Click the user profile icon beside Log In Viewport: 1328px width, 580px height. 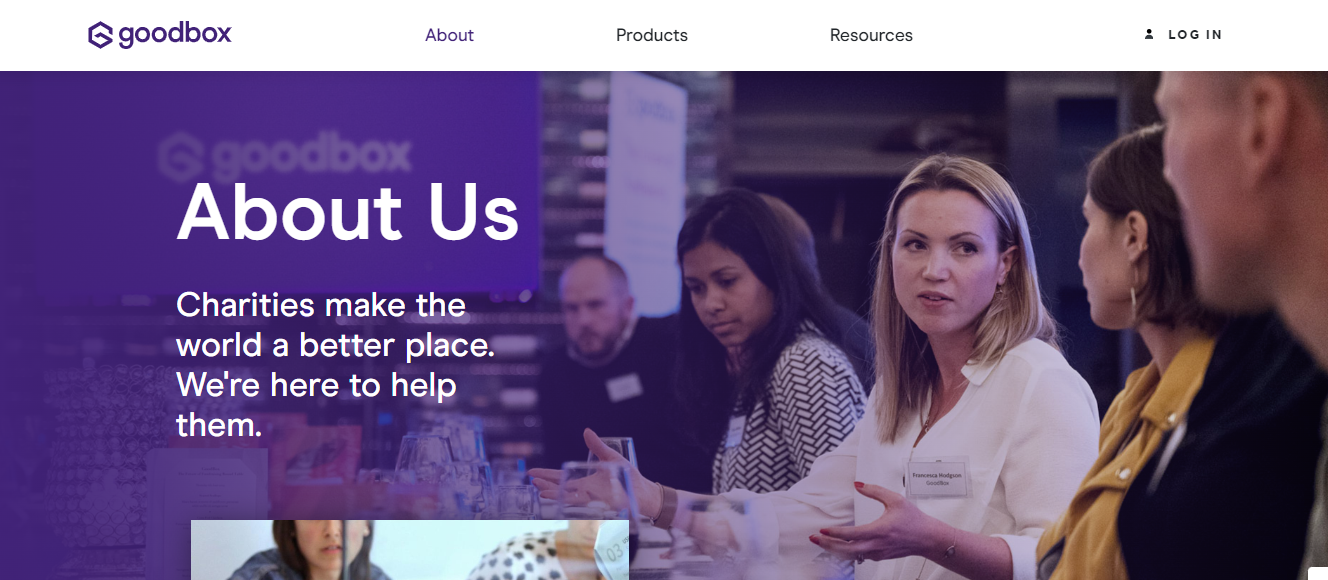point(1149,34)
